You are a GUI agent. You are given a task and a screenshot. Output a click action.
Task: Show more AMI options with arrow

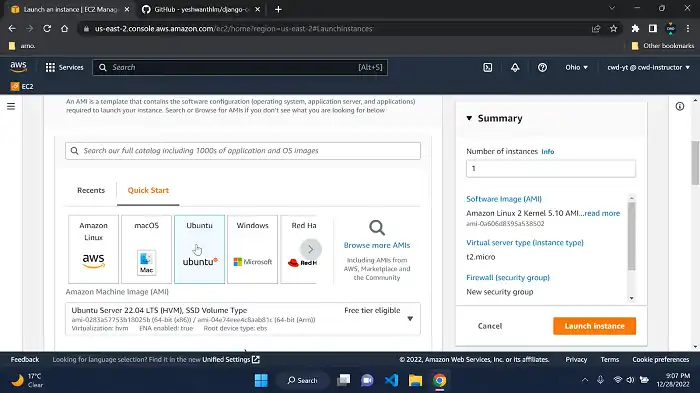(x=311, y=249)
